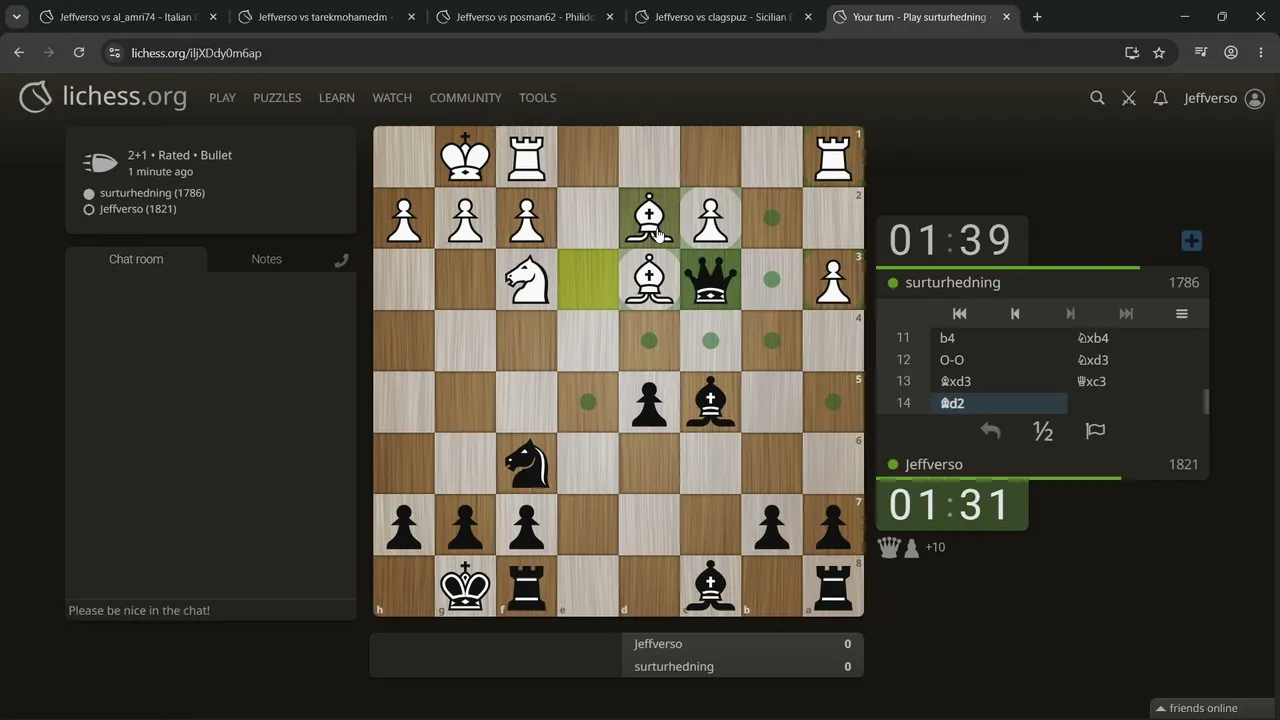The image size is (1280, 720).
Task: Switch to the Chat room tab
Action: pos(136,259)
